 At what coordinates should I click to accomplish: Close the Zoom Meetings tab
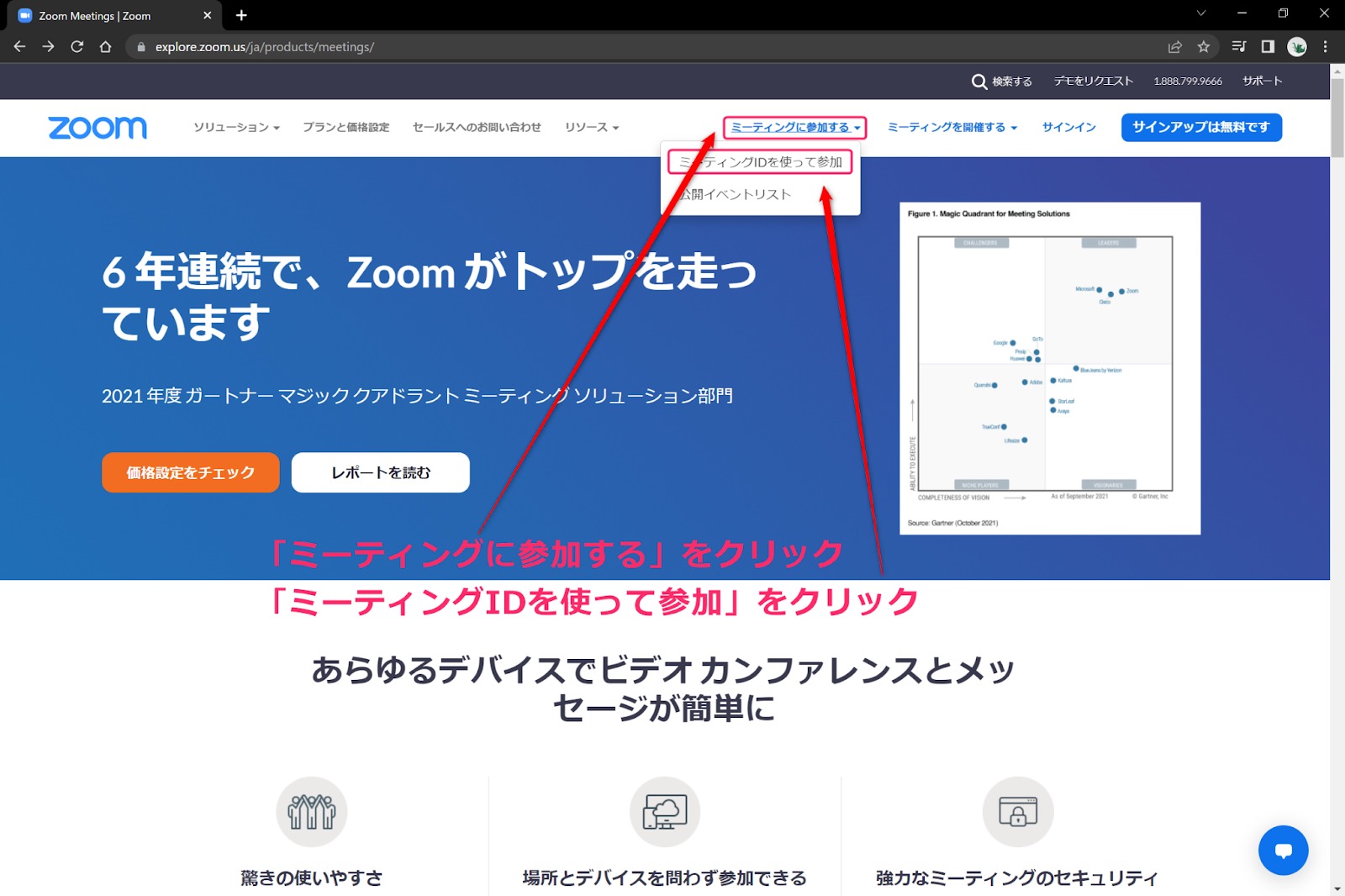(207, 15)
